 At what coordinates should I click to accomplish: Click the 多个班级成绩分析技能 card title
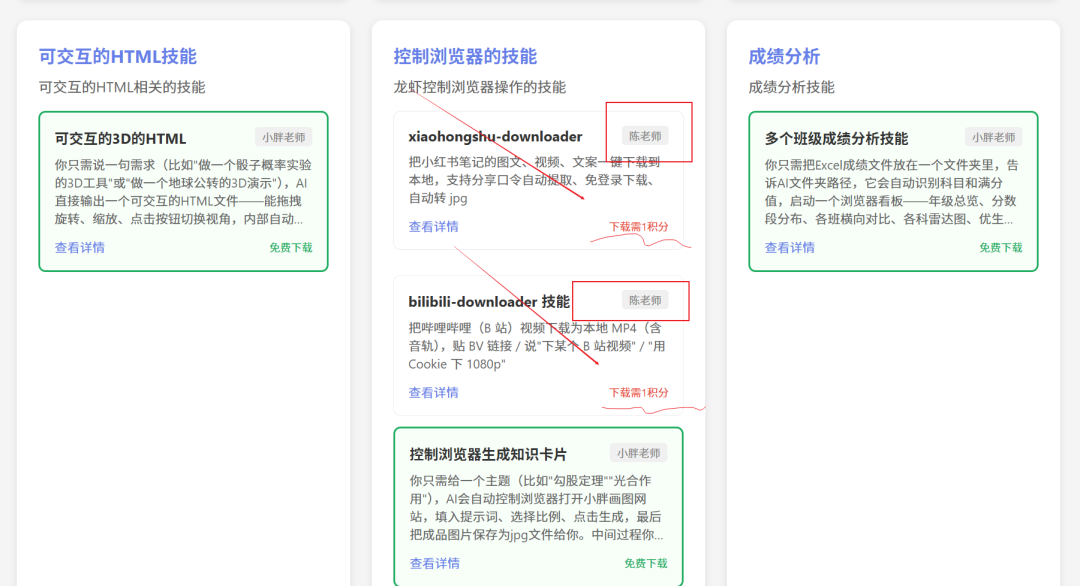click(836, 138)
